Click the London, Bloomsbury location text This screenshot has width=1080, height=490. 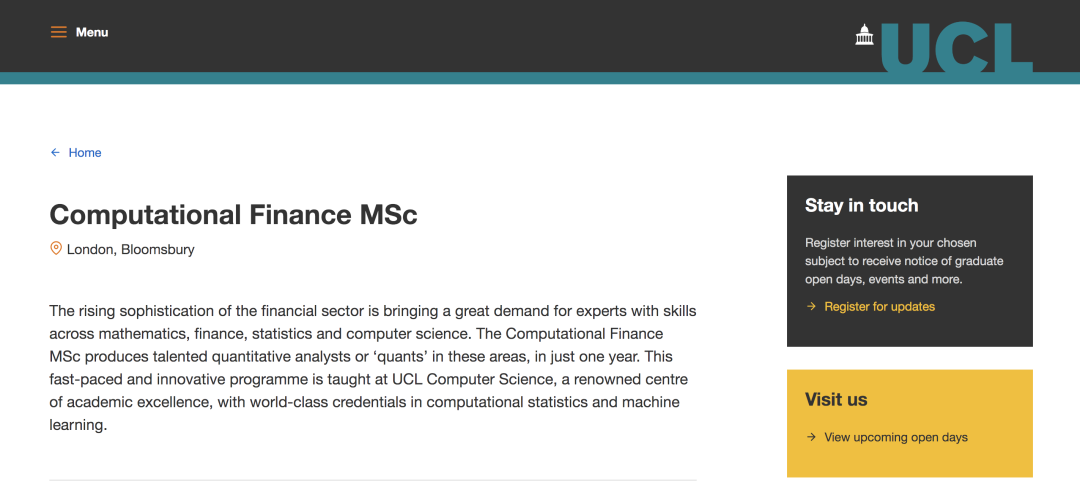[x=130, y=249]
